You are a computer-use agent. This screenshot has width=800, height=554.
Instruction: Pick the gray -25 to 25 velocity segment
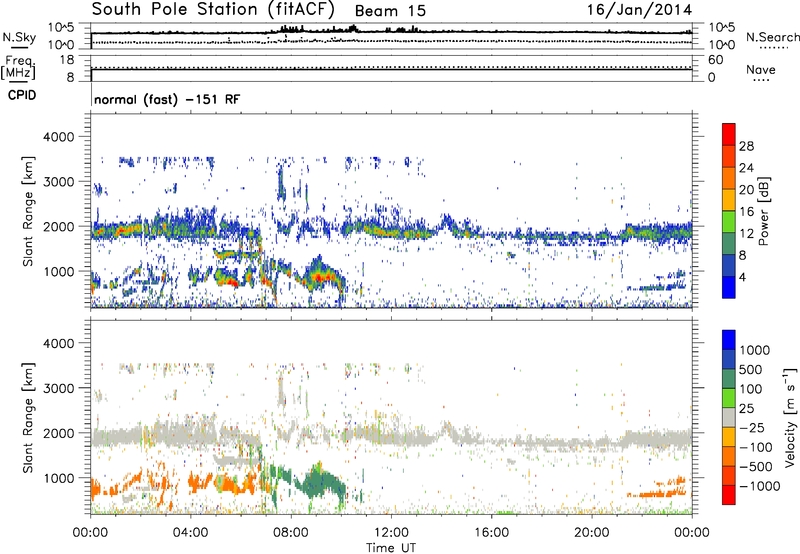(x=729, y=418)
